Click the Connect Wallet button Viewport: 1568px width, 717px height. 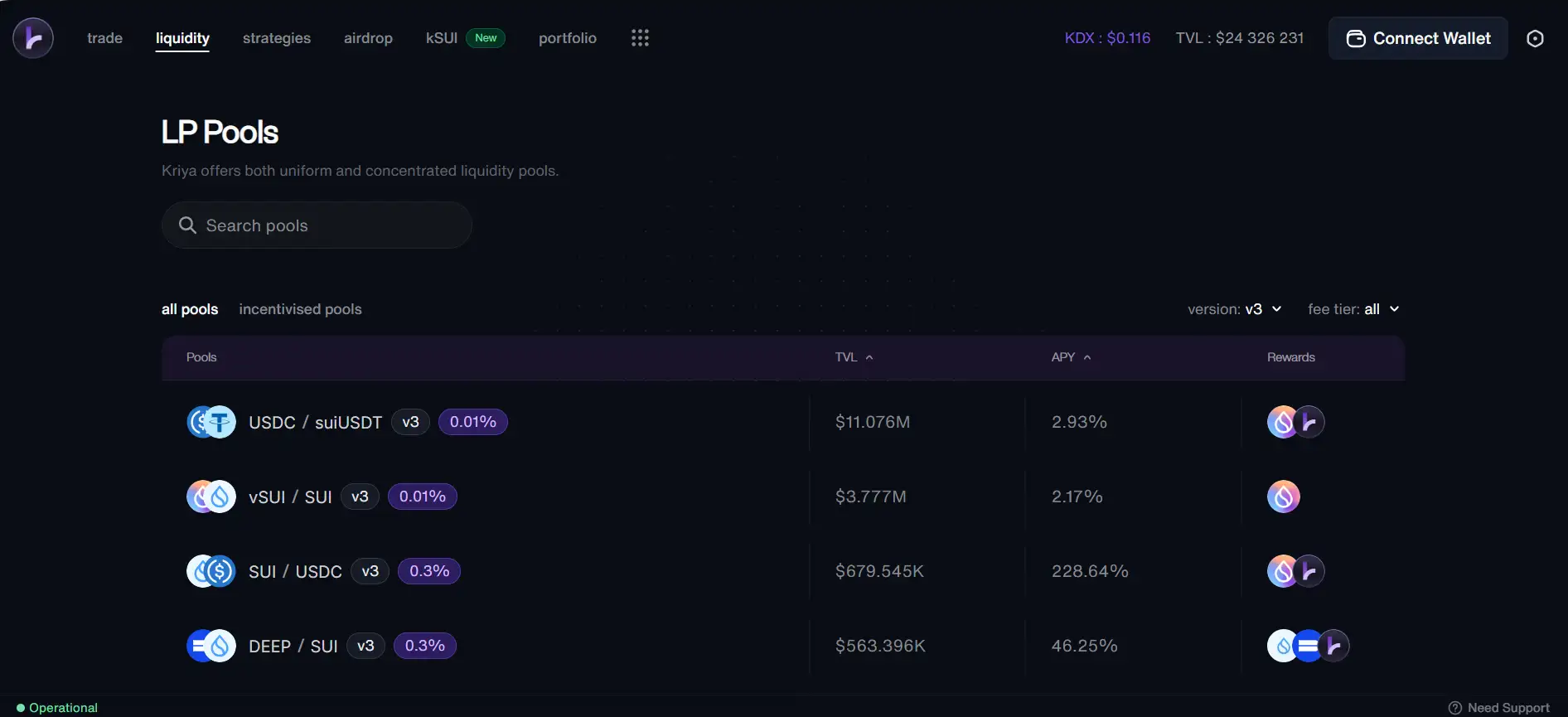[1418, 38]
